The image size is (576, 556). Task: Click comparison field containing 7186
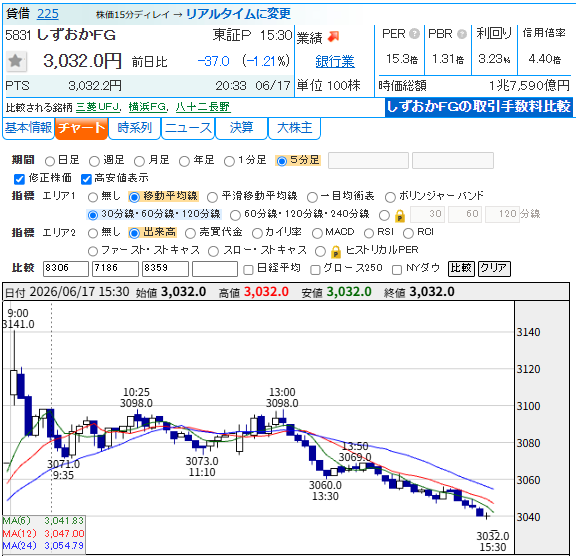[115, 268]
